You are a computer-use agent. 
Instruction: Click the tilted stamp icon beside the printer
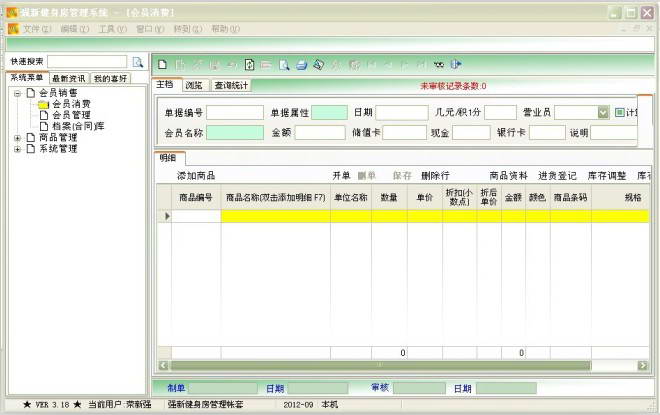pos(319,64)
